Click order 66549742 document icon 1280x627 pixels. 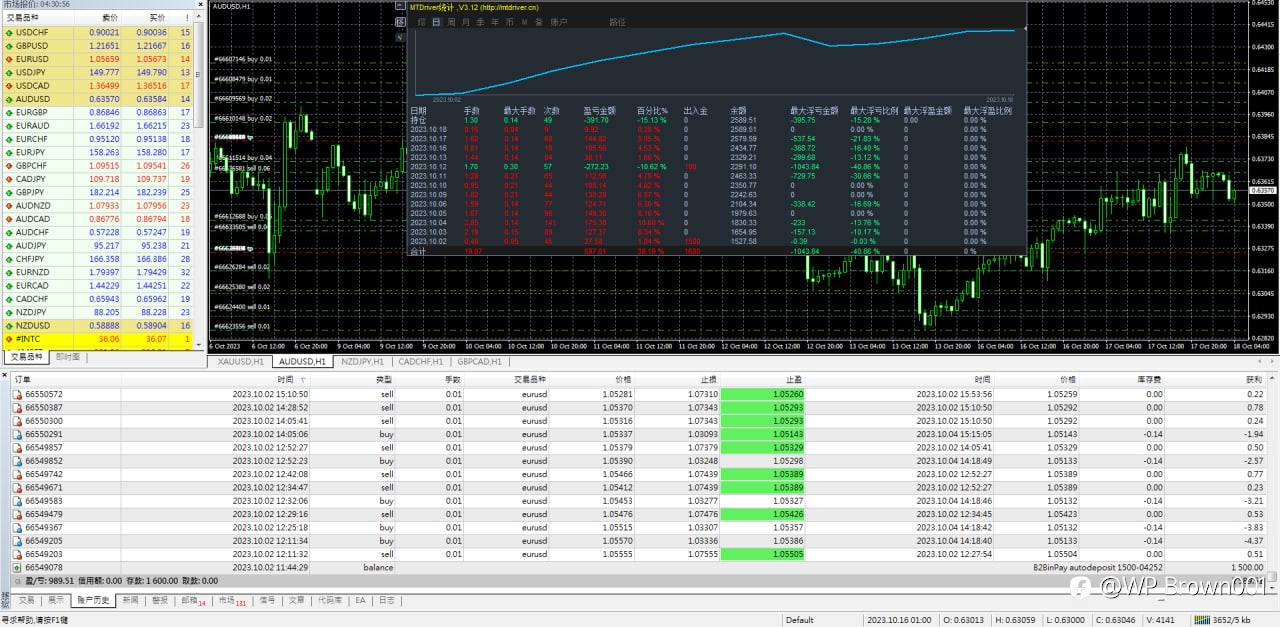(x=17, y=474)
